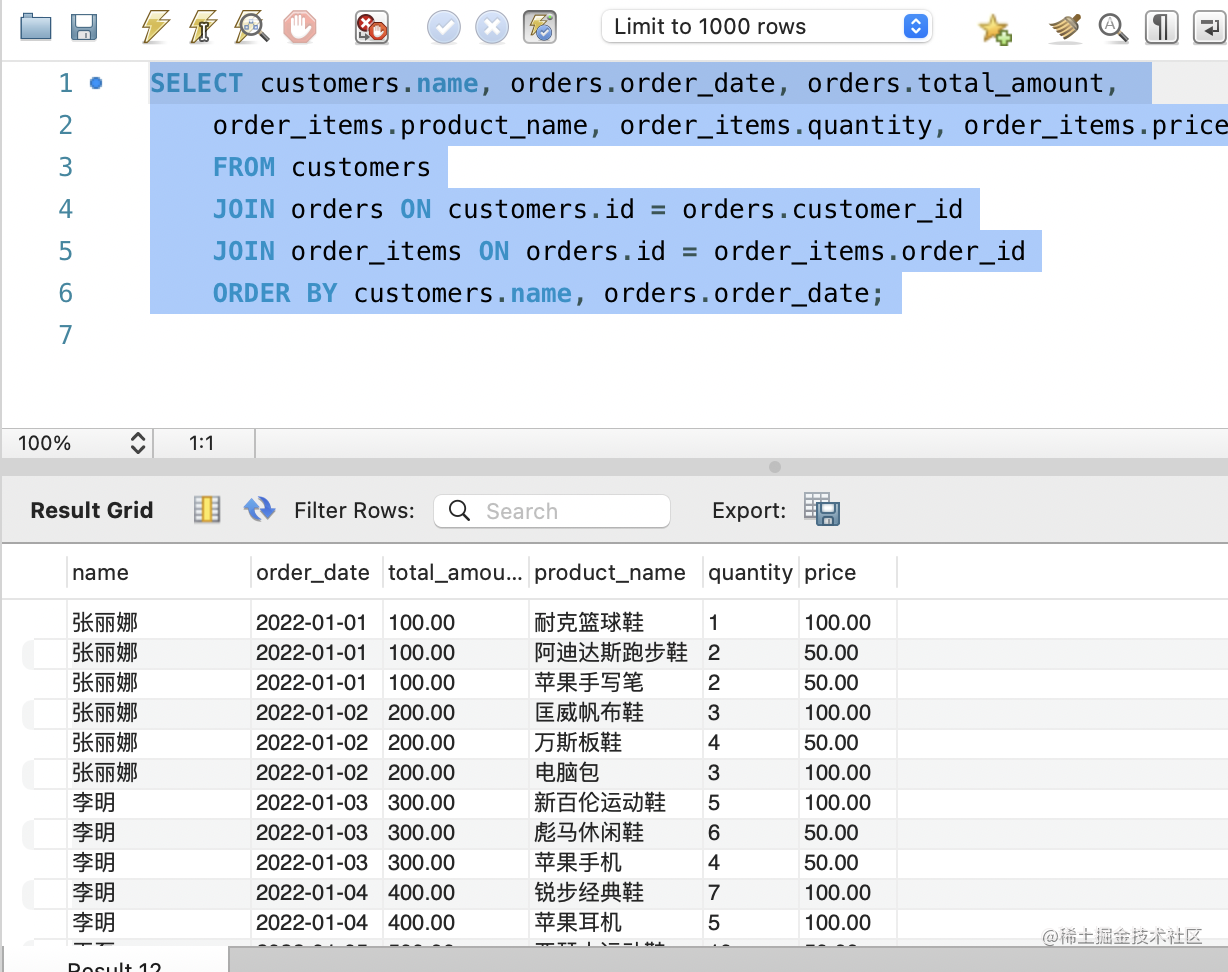Save the script using the floppy disk icon

tap(84, 27)
